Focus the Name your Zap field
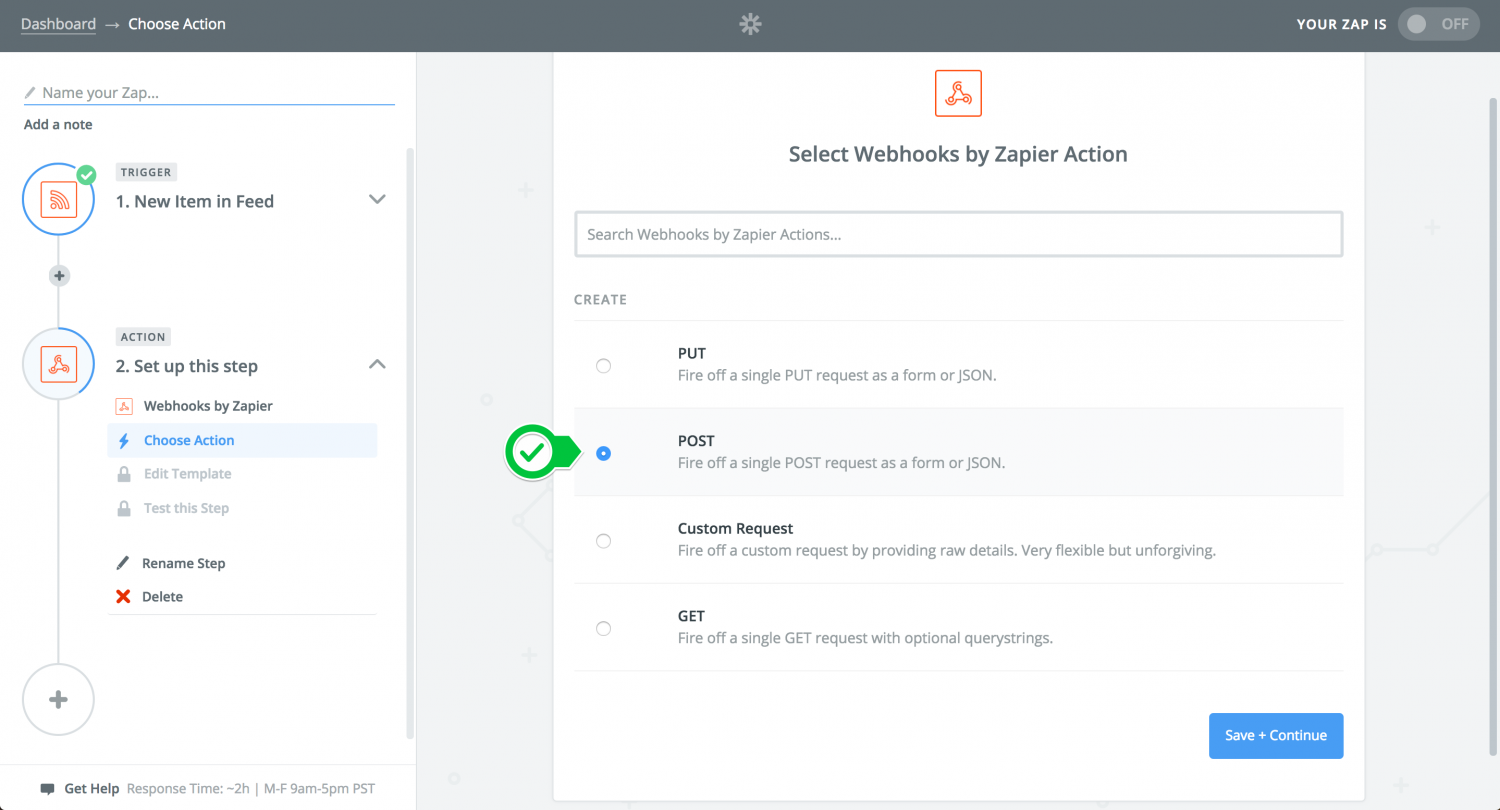Viewport: 1500px width, 810px height. (x=209, y=92)
